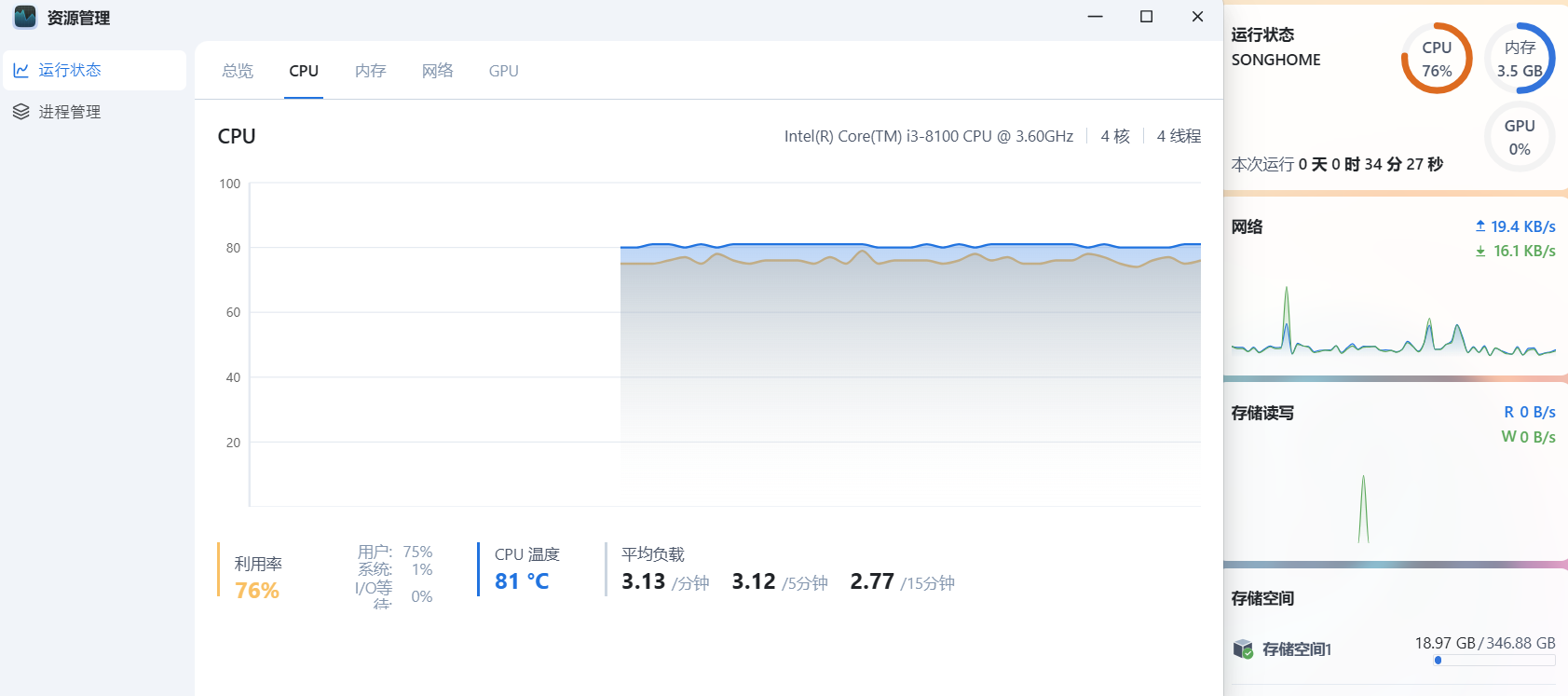
Task: Click the 本次运行 uptime text
Action: pos(1337,165)
